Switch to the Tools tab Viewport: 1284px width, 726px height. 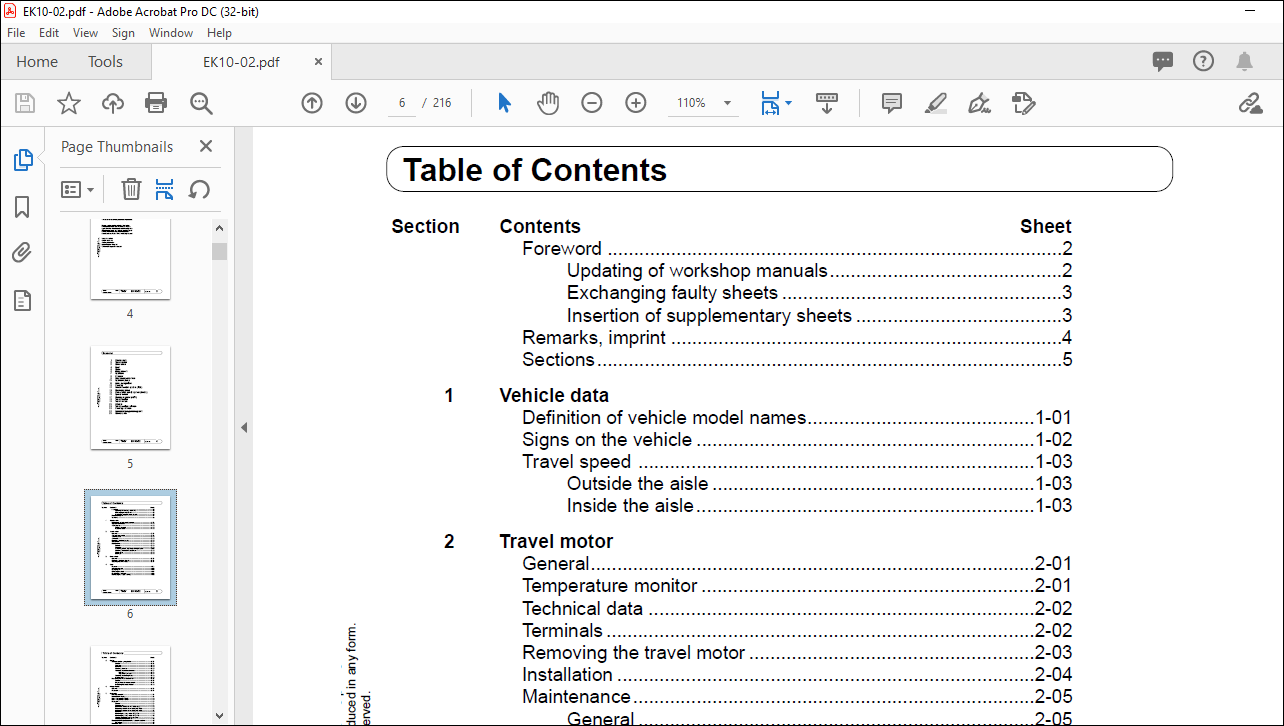tap(105, 62)
